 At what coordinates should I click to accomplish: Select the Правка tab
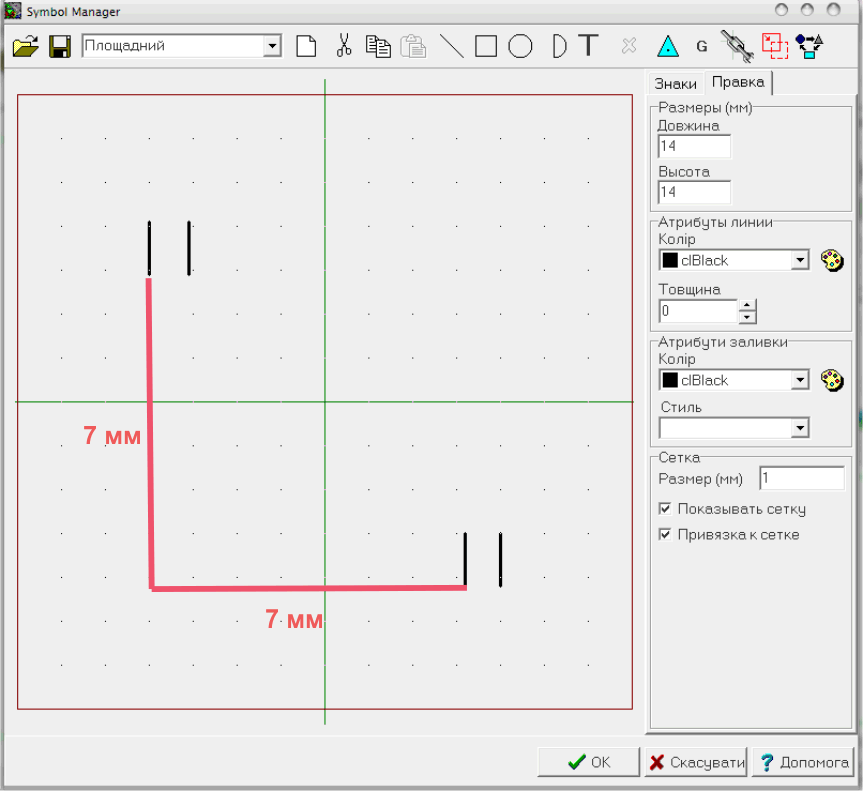tap(738, 83)
